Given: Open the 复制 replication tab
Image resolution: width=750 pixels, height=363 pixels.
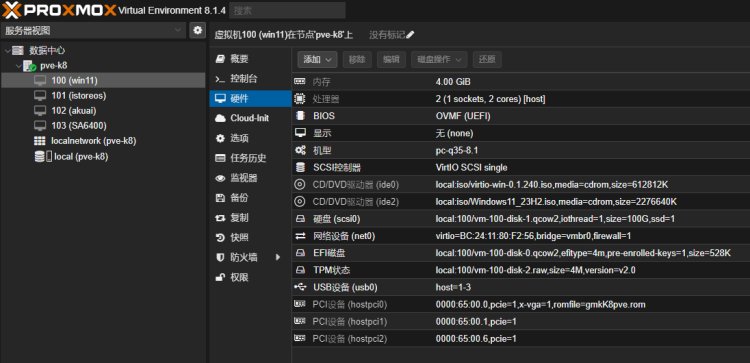Looking at the screenshot, I should coord(251,218).
